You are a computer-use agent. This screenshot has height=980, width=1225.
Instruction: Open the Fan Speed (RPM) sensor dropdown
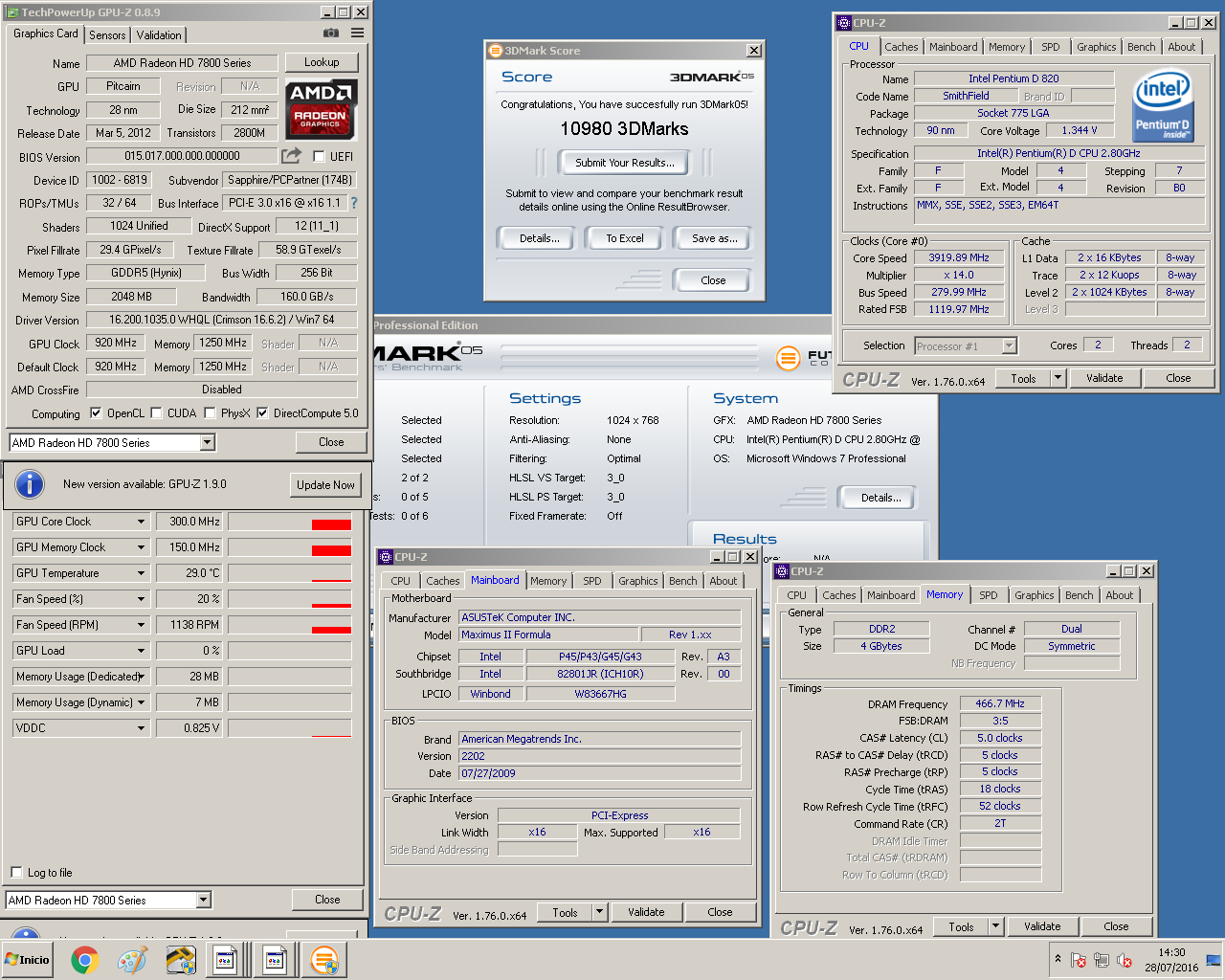click(141, 625)
